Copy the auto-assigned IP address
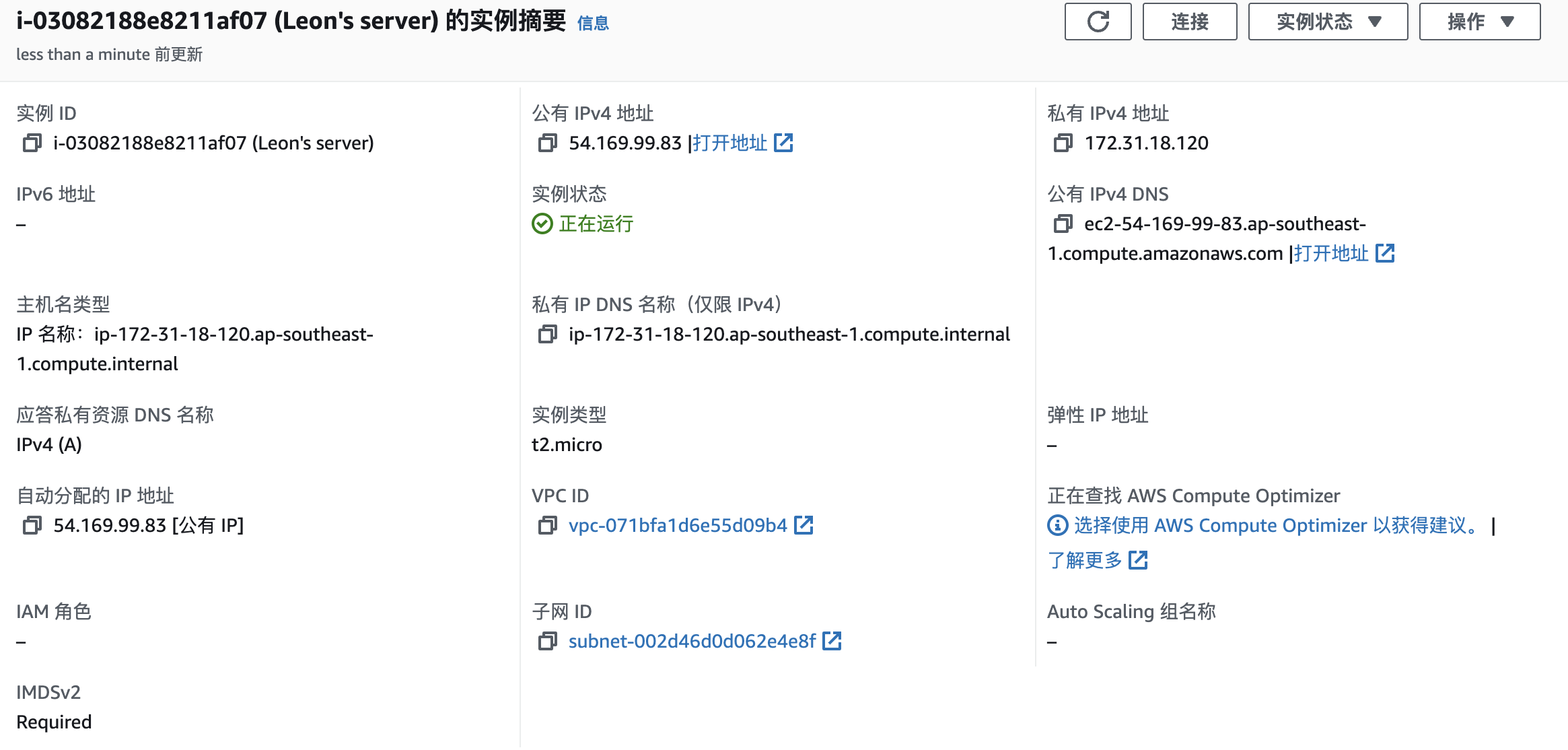The width and height of the screenshot is (1568, 750). coord(32,525)
